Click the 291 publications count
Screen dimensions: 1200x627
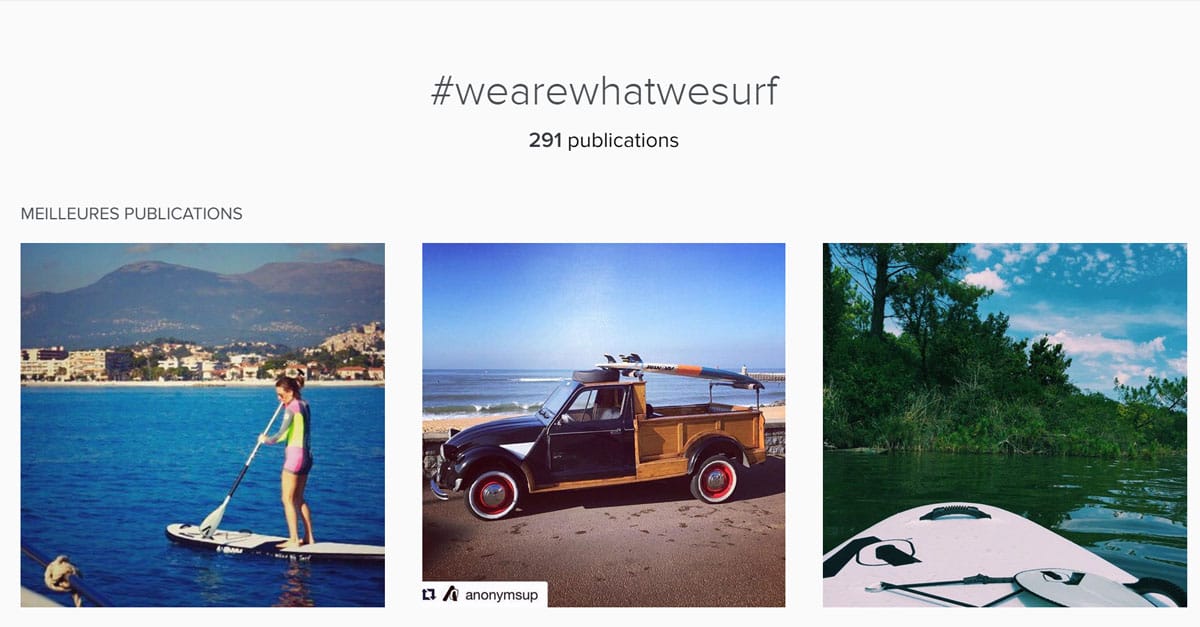tap(603, 141)
